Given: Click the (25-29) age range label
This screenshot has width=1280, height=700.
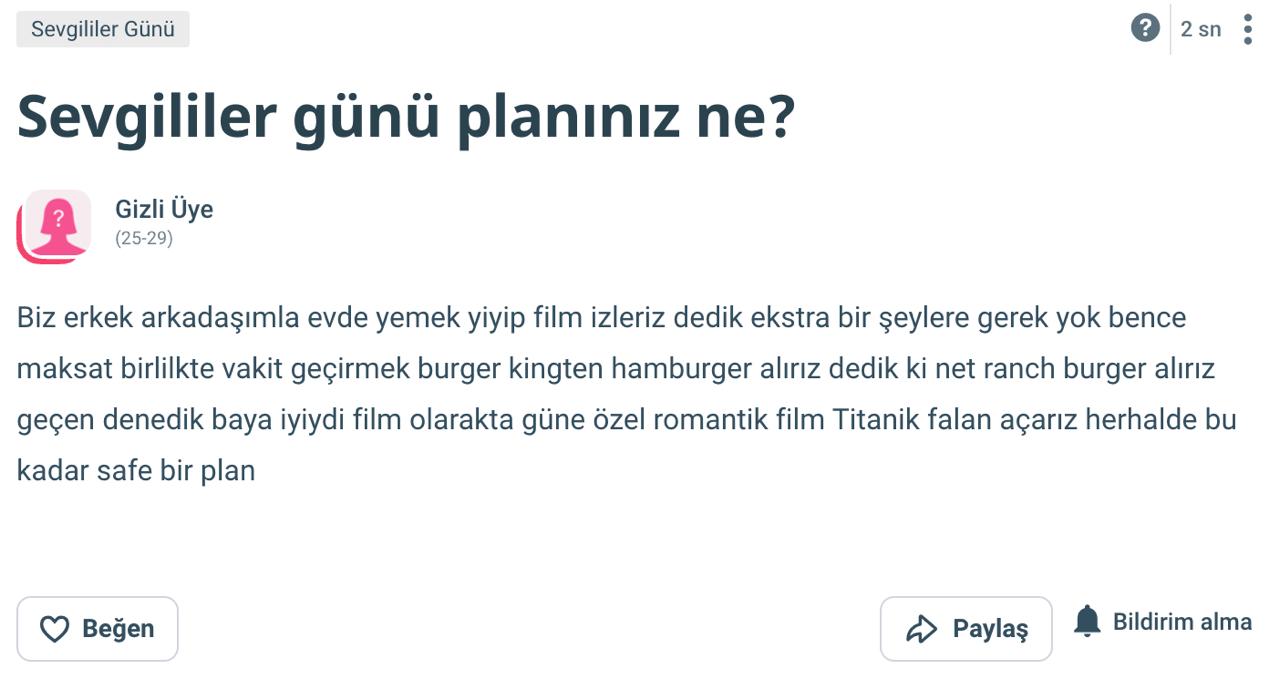Looking at the screenshot, I should coord(144,239).
